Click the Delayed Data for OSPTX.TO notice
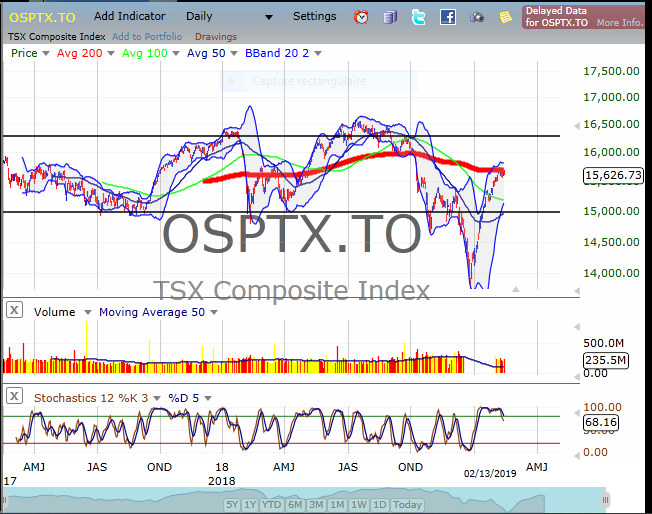This screenshot has width=652, height=514. click(x=556, y=17)
